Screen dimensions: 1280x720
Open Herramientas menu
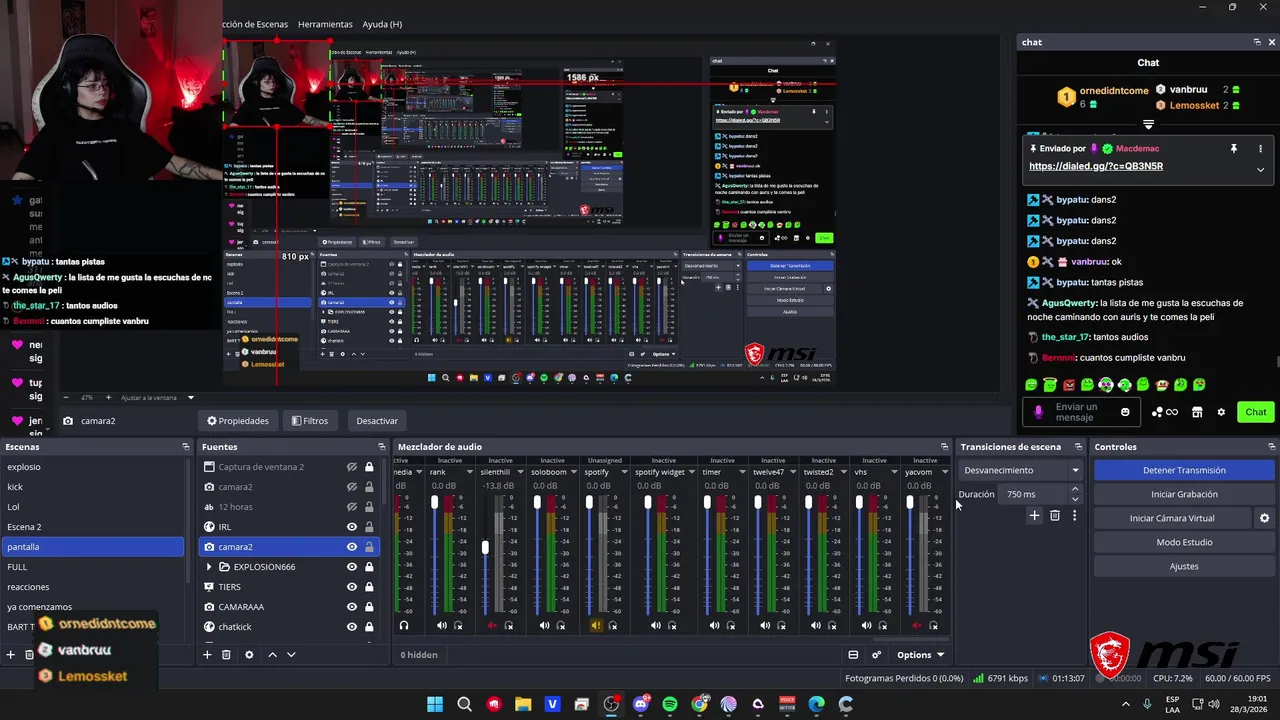(325, 24)
